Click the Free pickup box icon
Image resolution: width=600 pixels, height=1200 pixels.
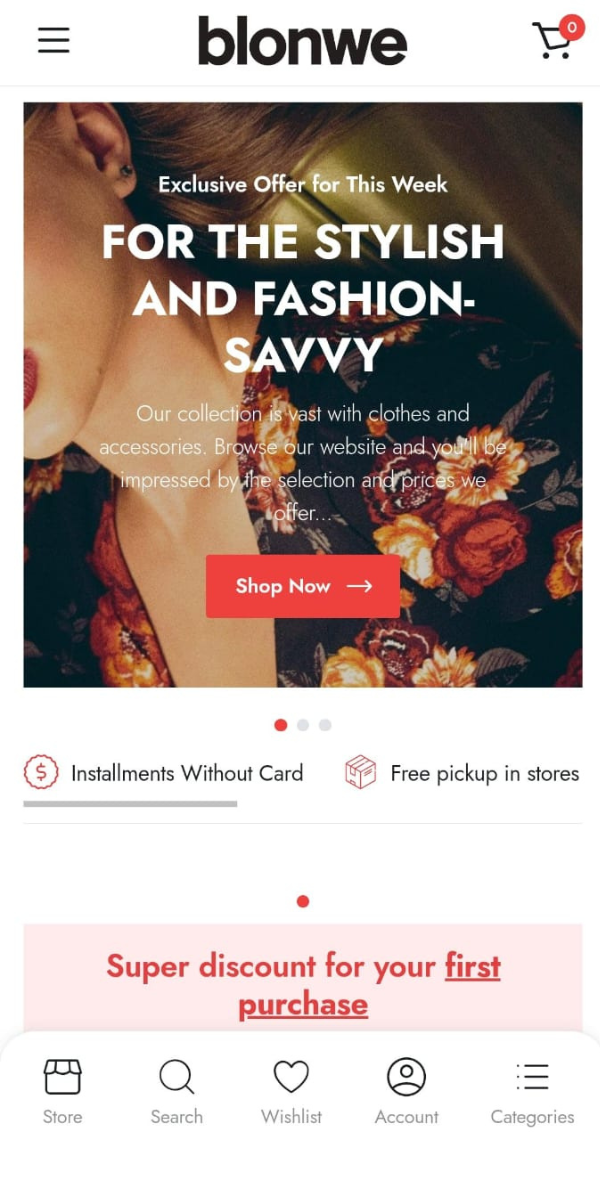tap(360, 773)
